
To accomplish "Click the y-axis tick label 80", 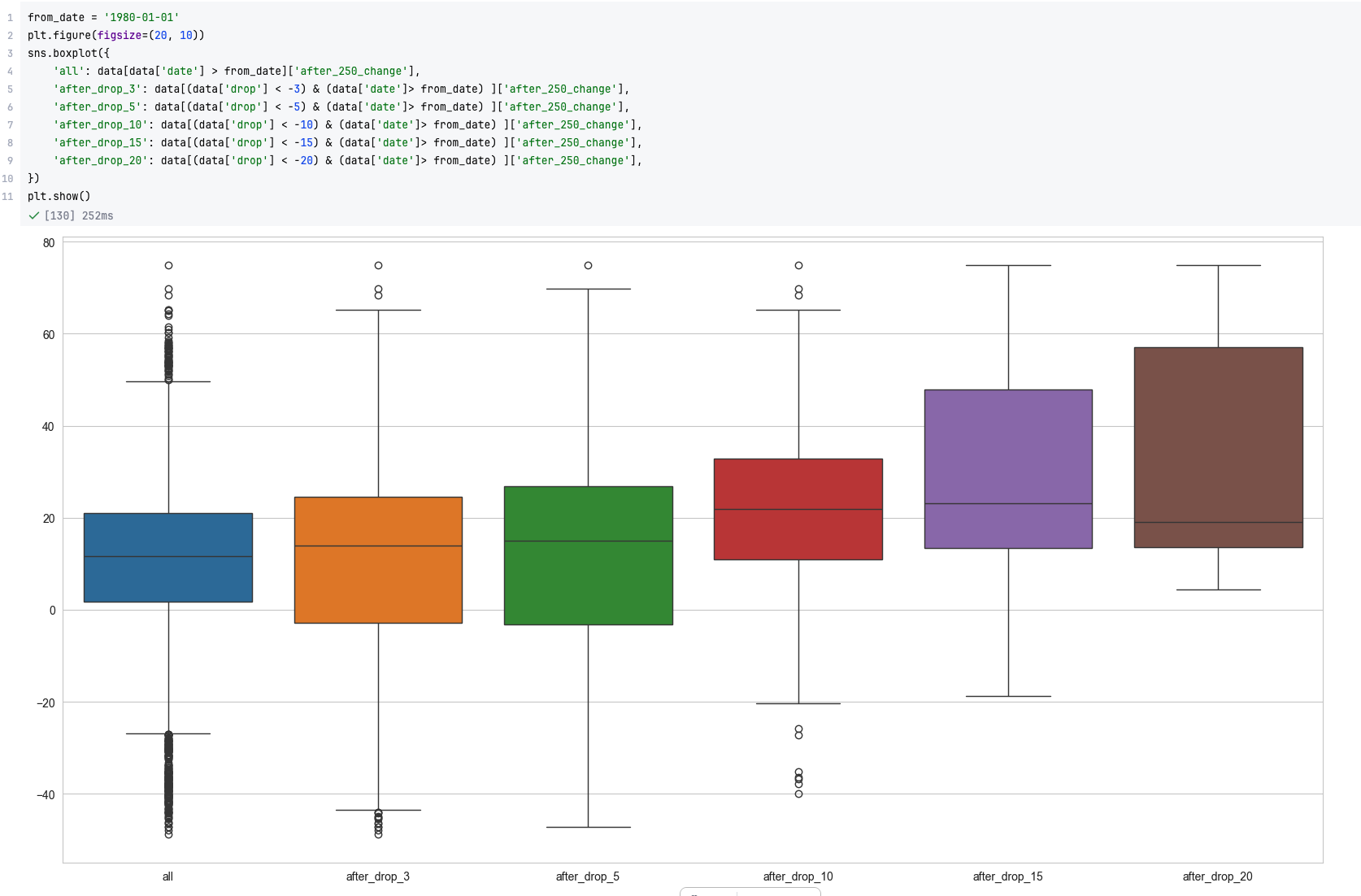I will (49, 243).
